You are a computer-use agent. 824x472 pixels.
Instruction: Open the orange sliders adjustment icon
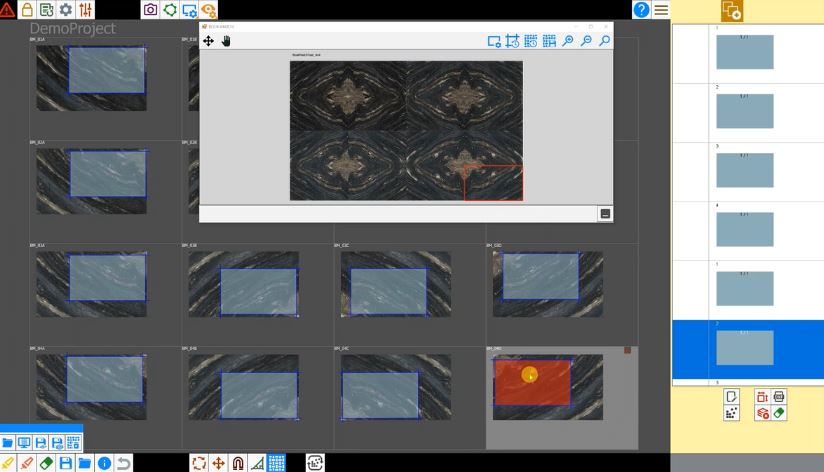pyautogui.click(x=85, y=9)
